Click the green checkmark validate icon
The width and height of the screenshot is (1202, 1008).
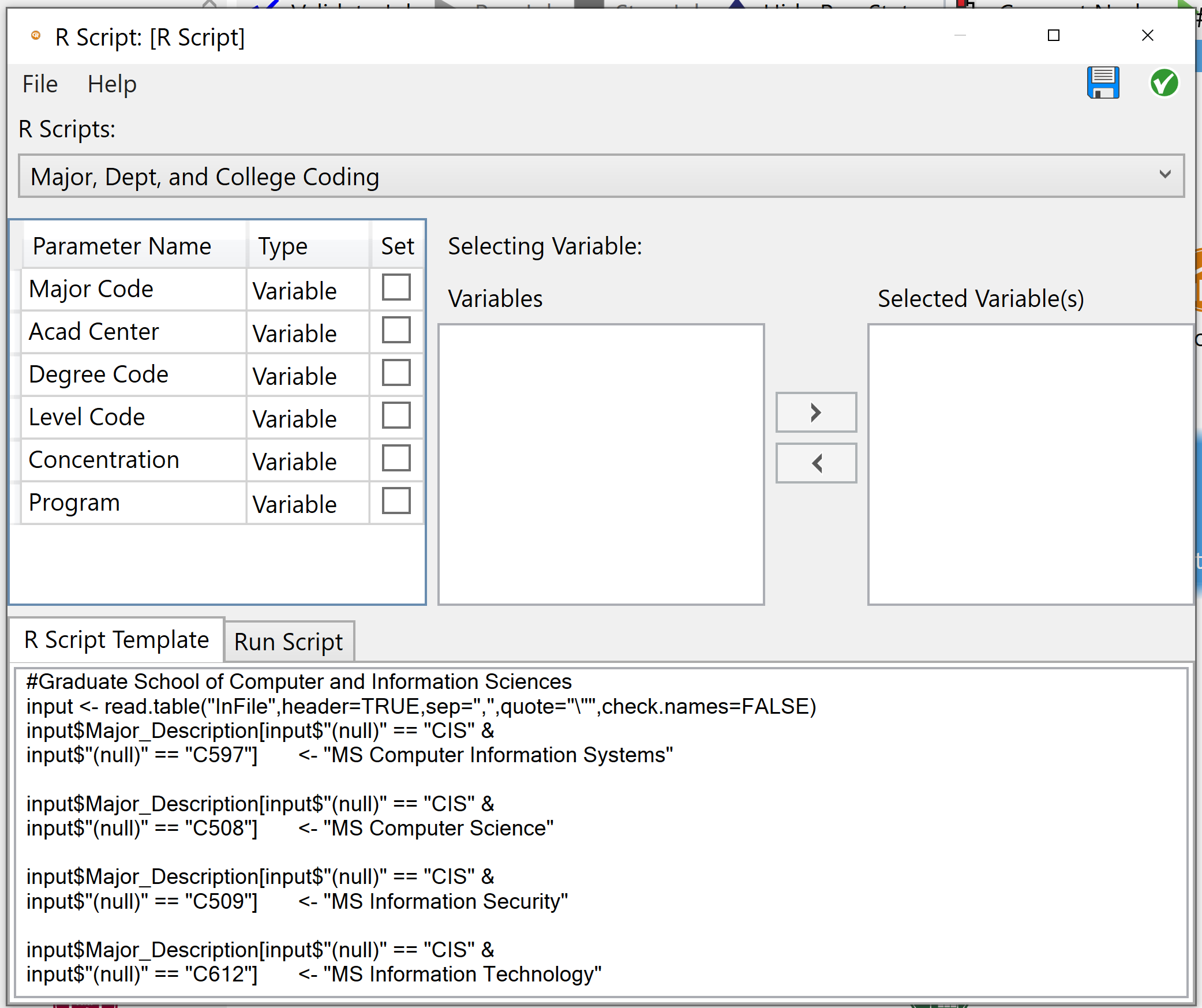click(x=1163, y=83)
